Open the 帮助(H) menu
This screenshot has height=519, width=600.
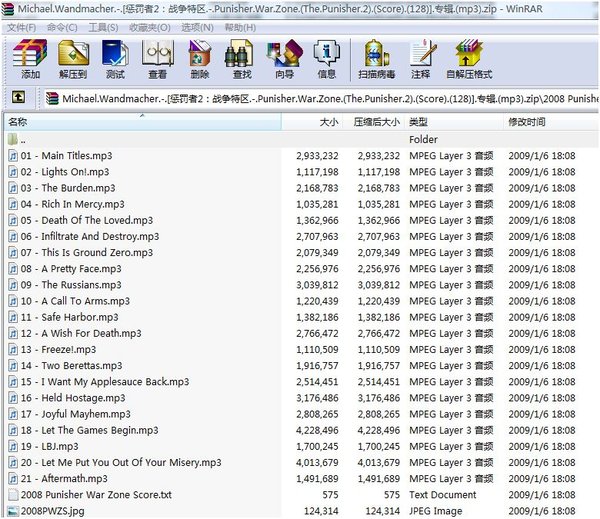pyautogui.click(x=240, y=28)
